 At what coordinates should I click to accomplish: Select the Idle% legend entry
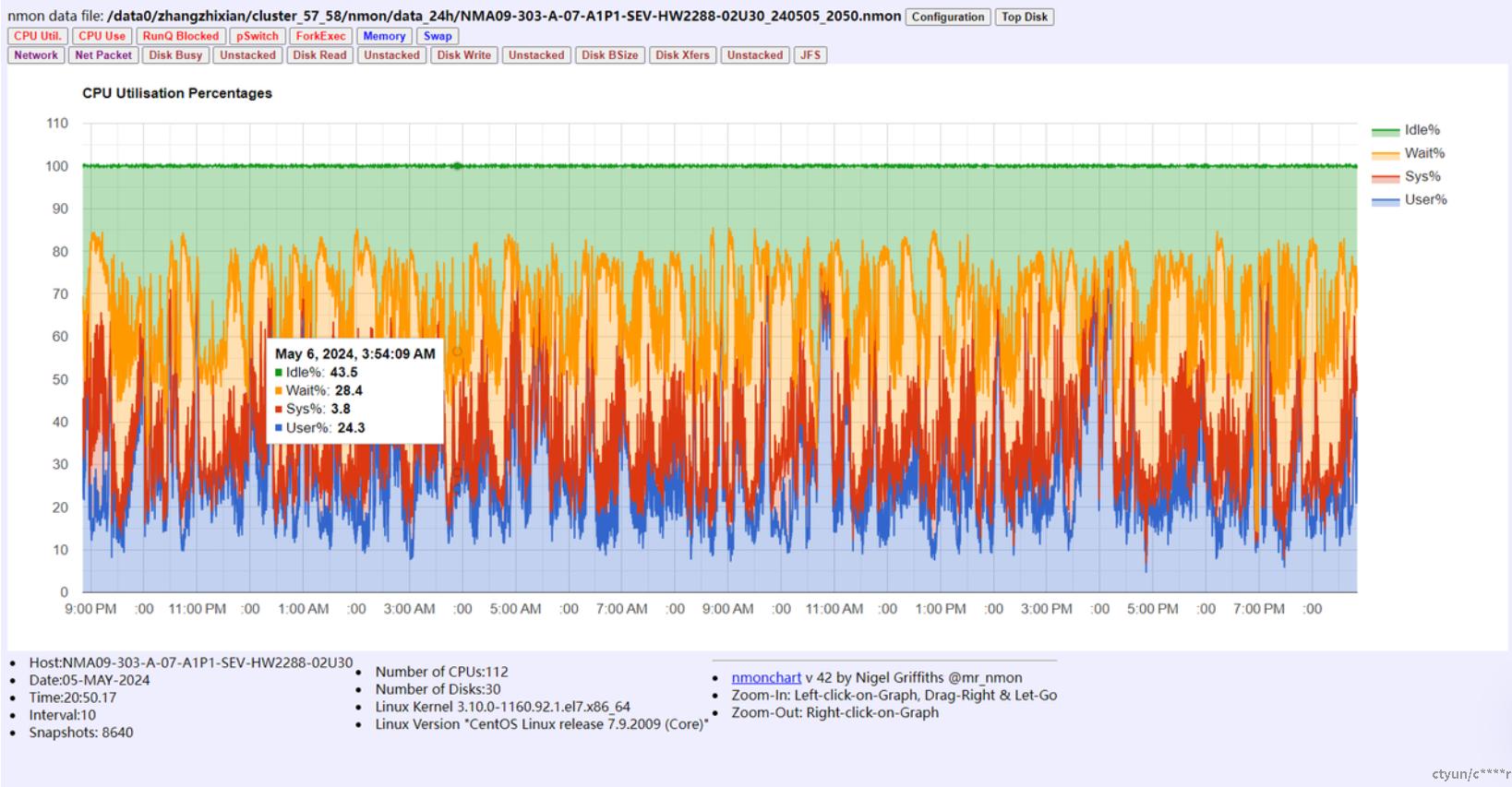coord(1406,130)
